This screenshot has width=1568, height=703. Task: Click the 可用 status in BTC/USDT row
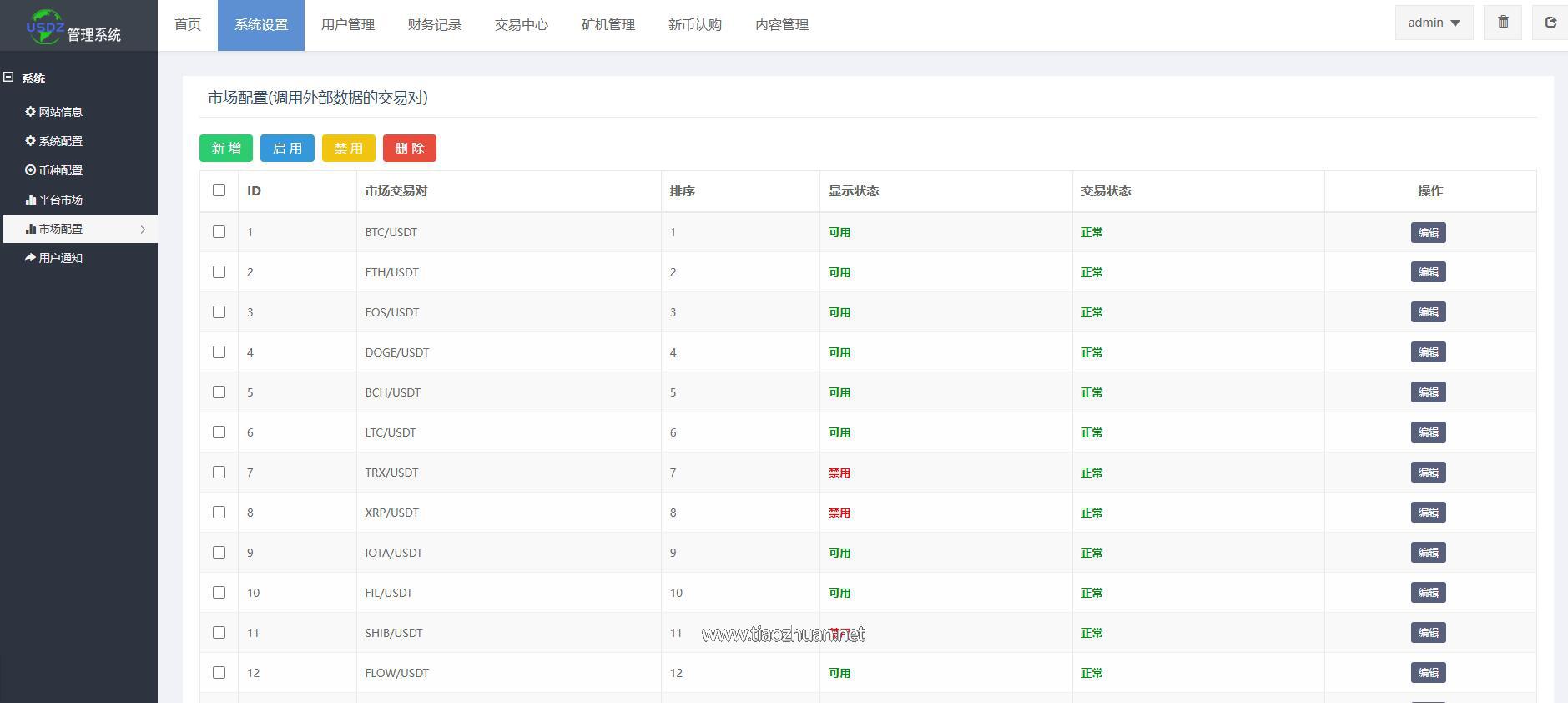pyautogui.click(x=839, y=232)
